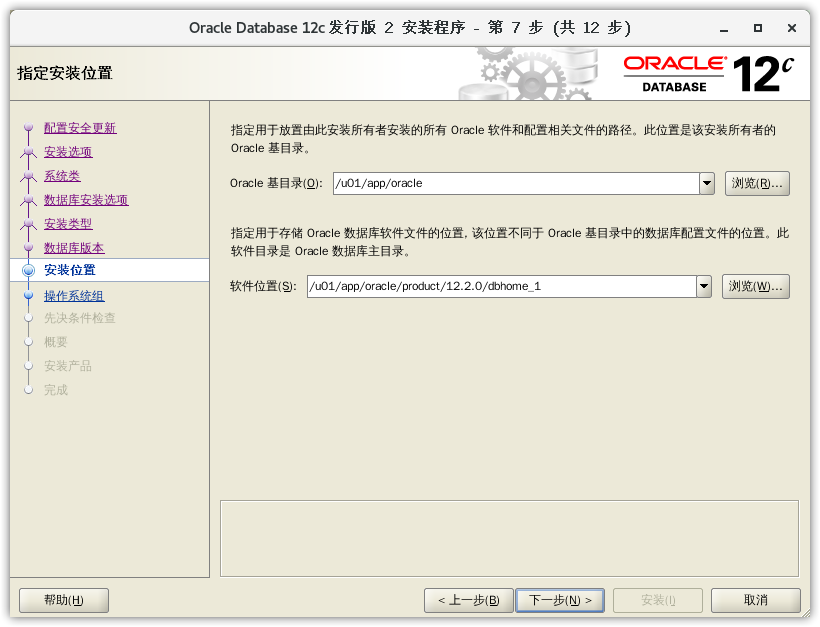Viewport: 820px width, 627px height.
Task: Click the empty message panel at bottom
Action: click(509, 537)
